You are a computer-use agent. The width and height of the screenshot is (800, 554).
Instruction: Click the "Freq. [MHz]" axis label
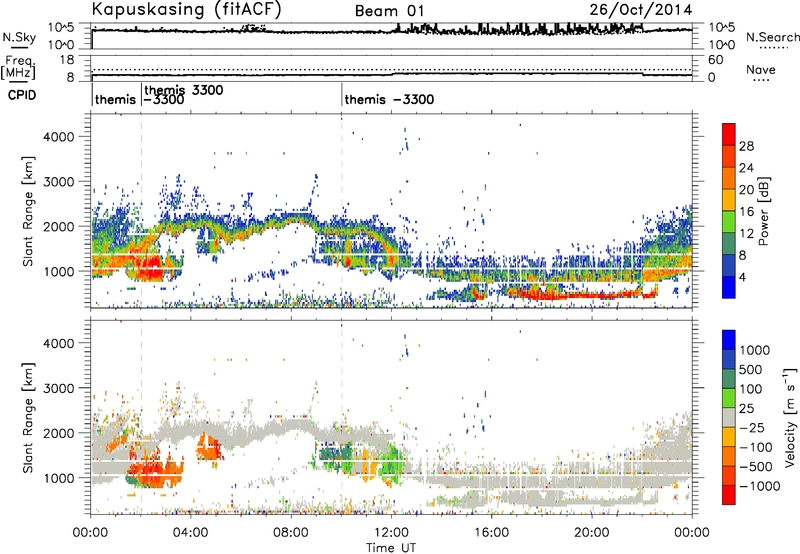point(18,67)
